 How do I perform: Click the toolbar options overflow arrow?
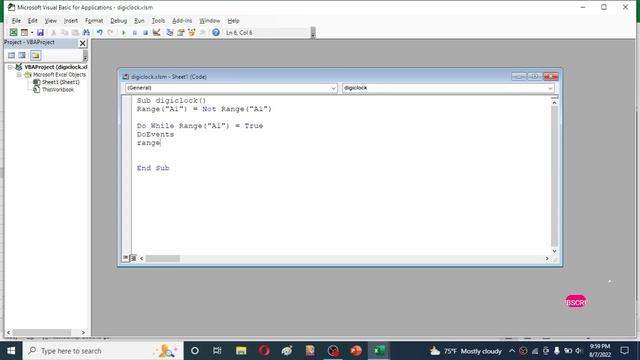click(313, 33)
